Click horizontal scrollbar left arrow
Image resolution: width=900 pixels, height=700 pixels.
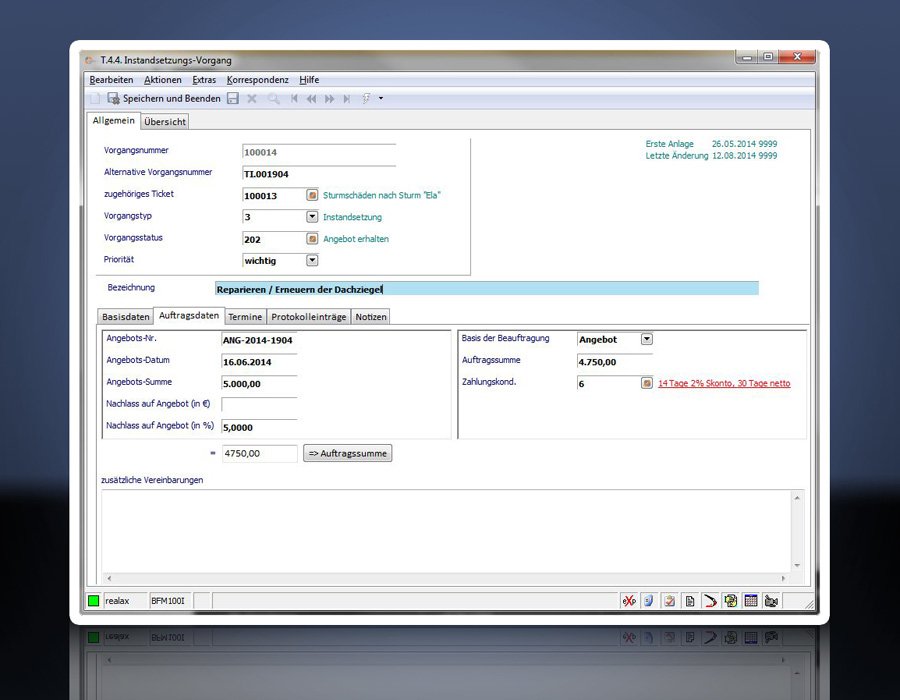pyautogui.click(x=109, y=578)
